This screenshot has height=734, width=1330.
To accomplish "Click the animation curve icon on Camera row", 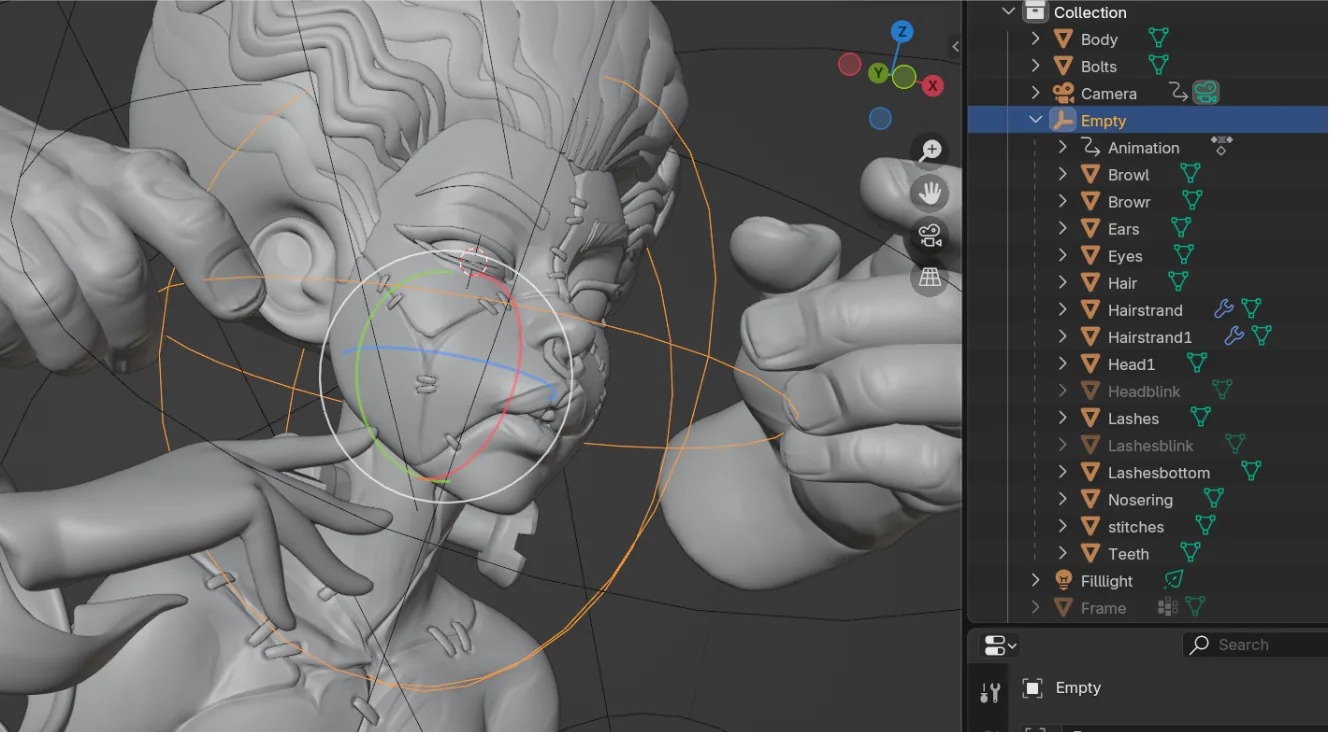I will (1179, 93).
